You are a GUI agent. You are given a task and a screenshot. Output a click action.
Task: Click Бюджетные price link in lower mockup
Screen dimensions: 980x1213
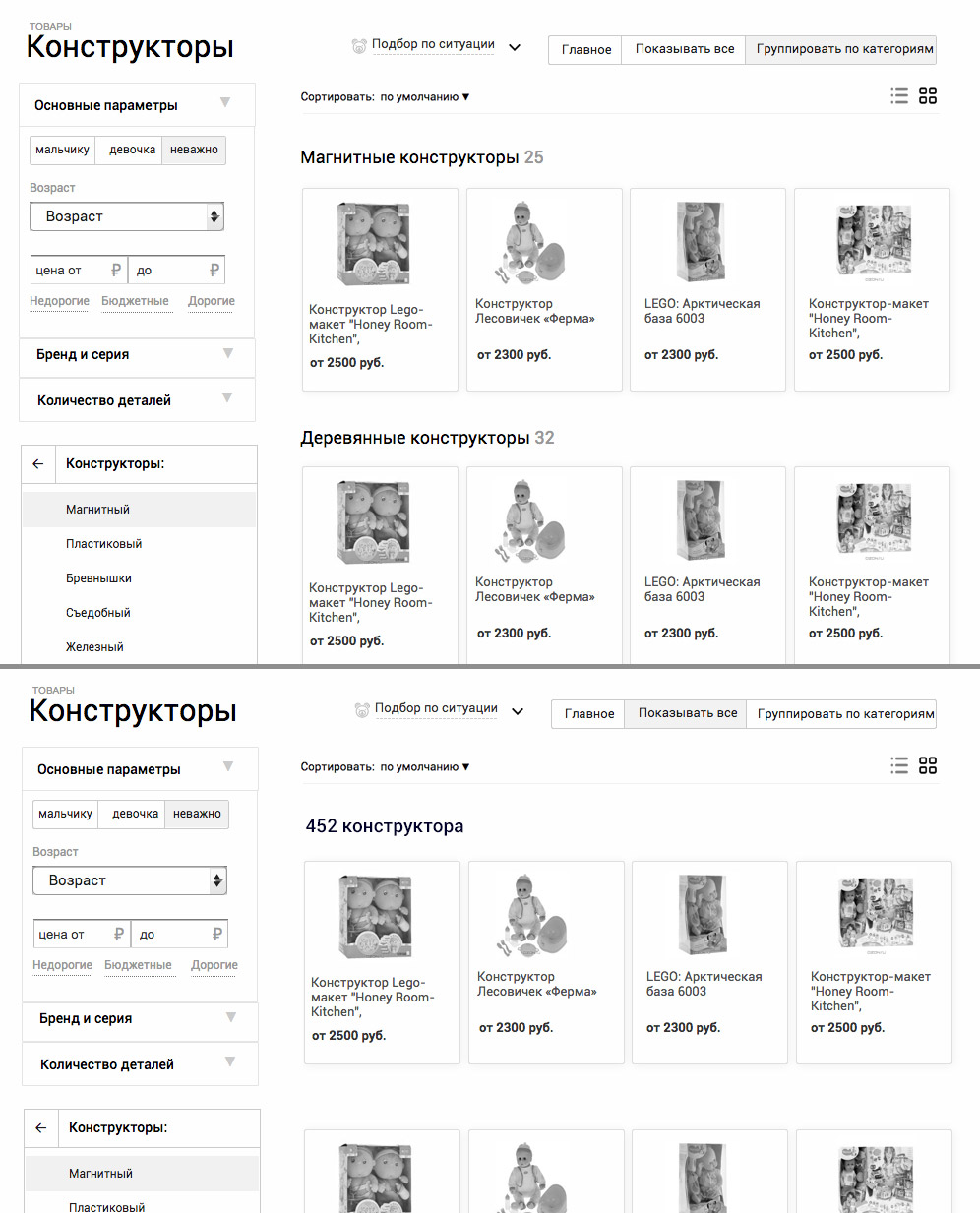138,965
